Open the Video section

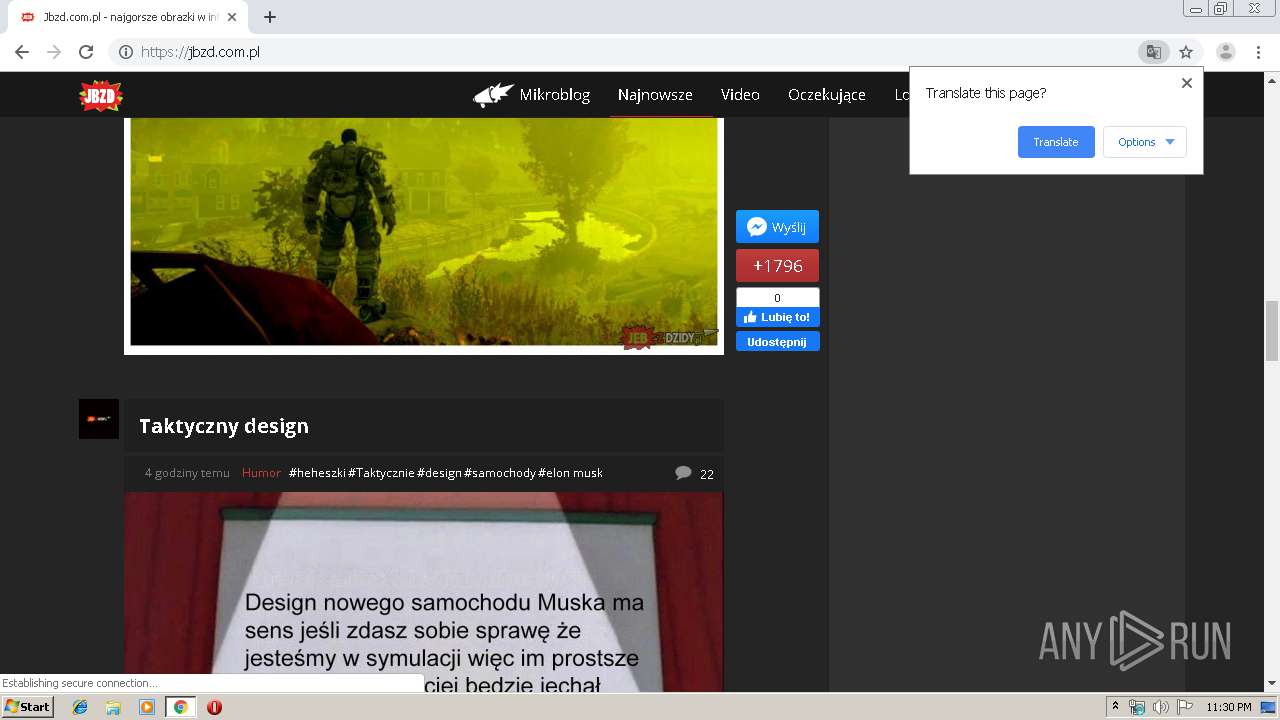click(740, 95)
